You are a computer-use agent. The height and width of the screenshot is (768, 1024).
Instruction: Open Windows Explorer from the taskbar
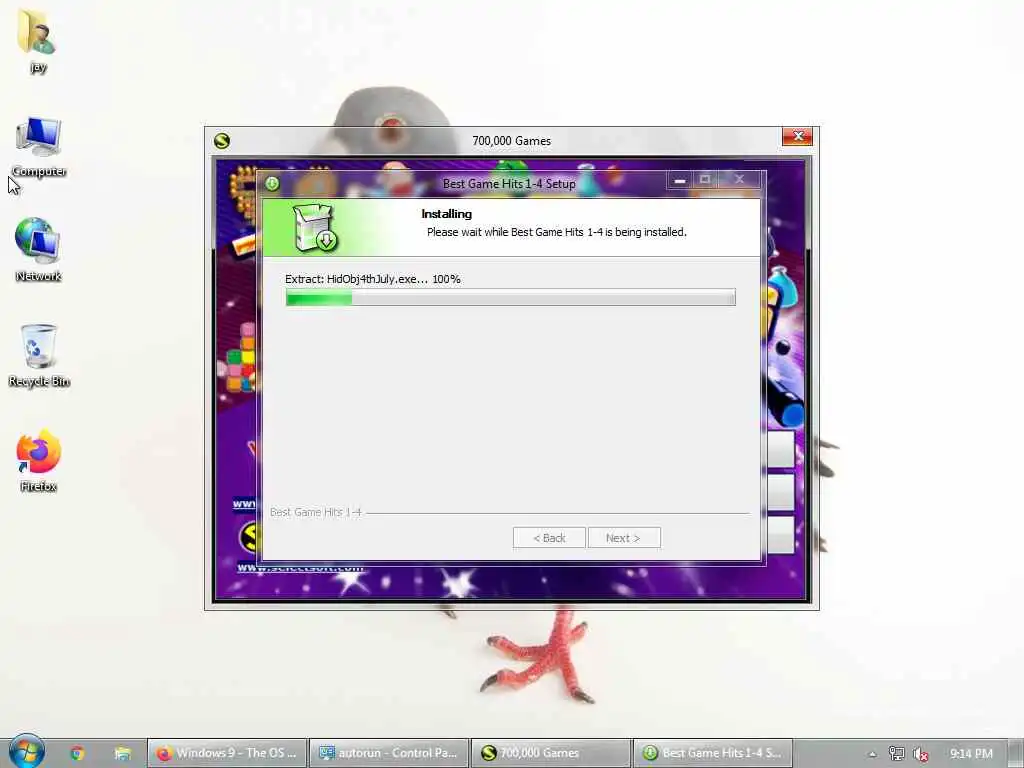(122, 753)
